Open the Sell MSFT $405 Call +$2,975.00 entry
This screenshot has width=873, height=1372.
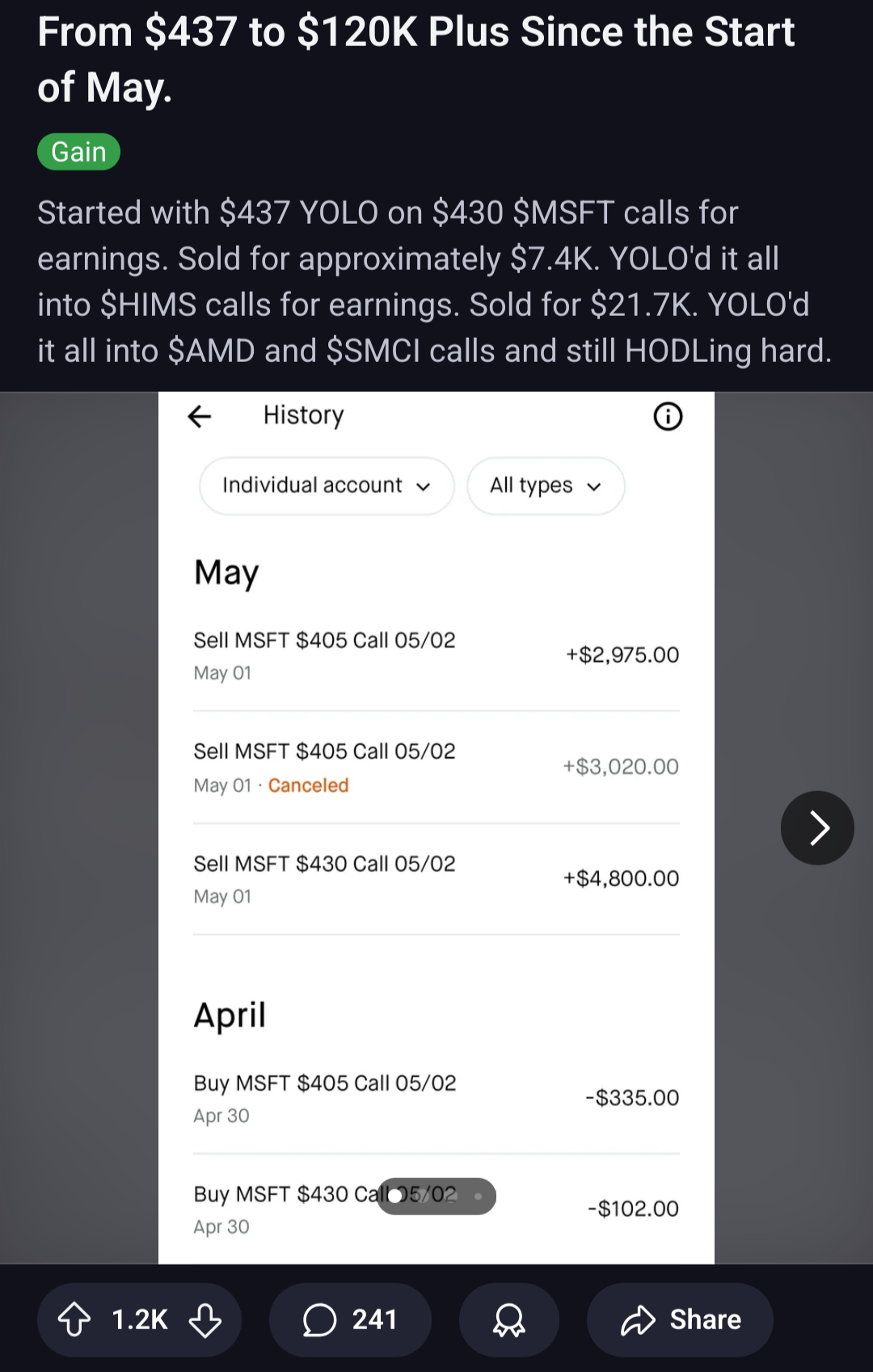[x=436, y=656]
